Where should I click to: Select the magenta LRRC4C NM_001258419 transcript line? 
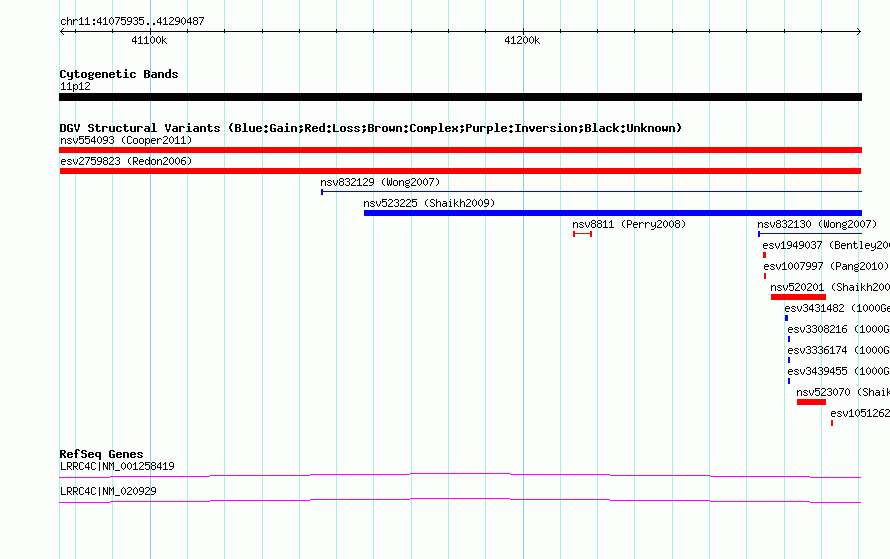pyautogui.click(x=460, y=475)
